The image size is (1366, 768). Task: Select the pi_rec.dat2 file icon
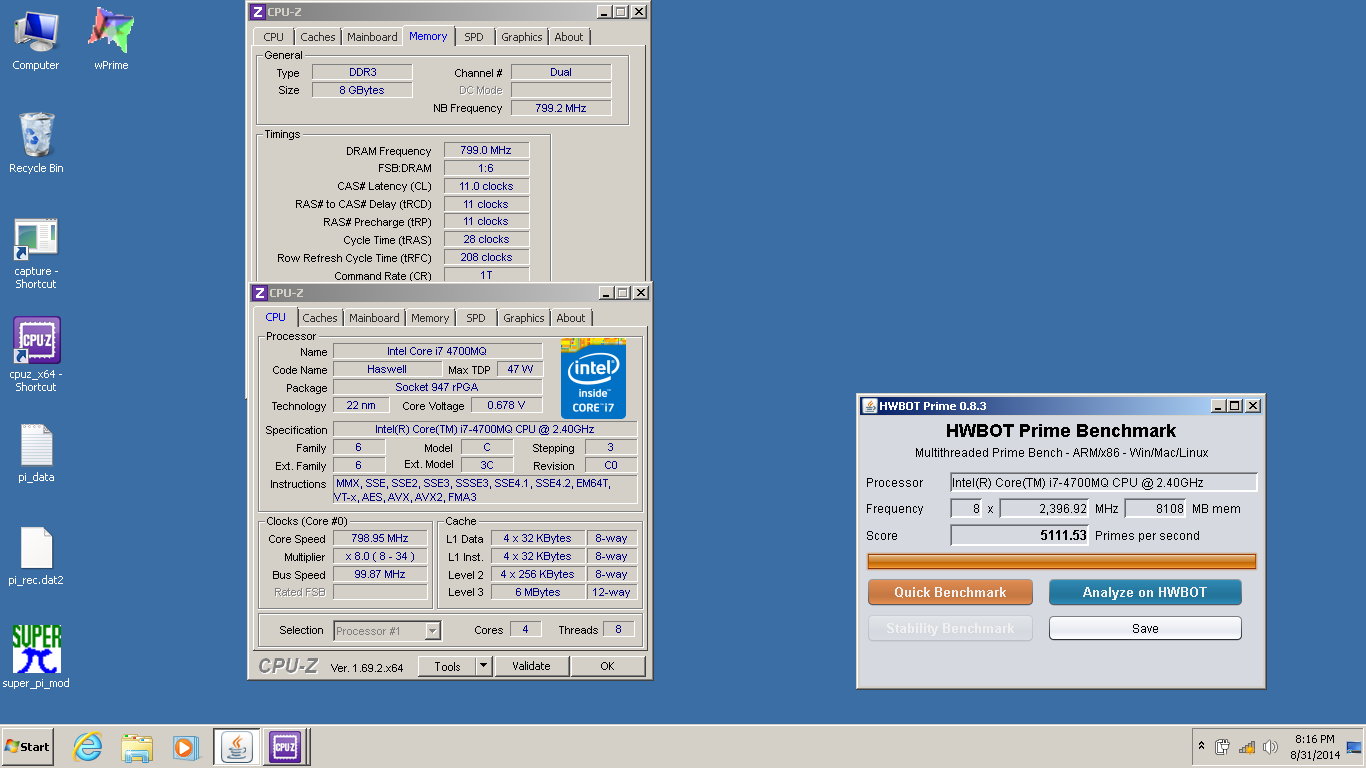[x=36, y=556]
